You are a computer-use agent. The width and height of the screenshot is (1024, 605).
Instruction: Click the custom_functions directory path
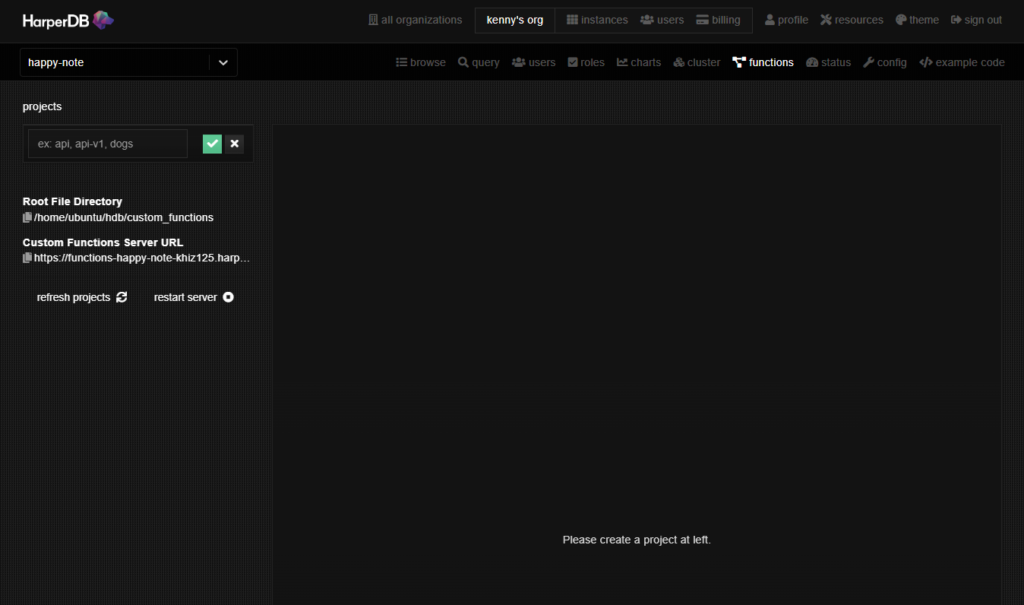click(x=123, y=218)
